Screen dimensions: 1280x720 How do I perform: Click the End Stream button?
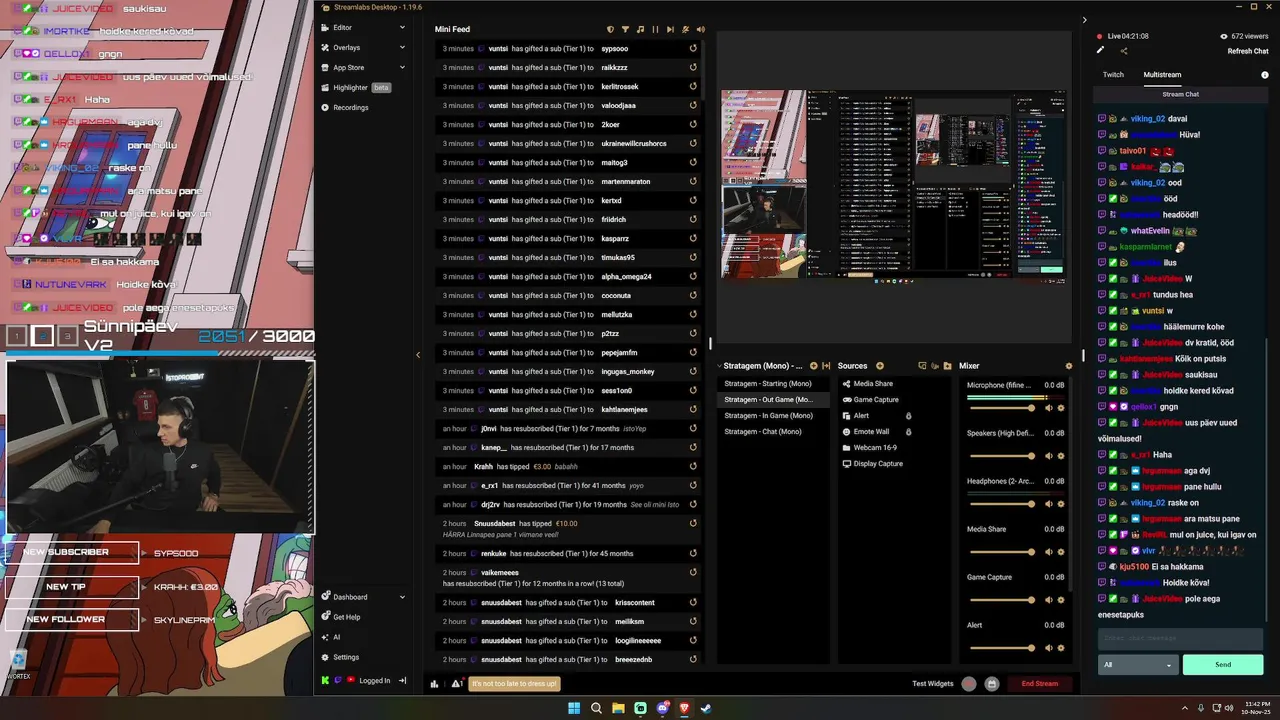1039,684
